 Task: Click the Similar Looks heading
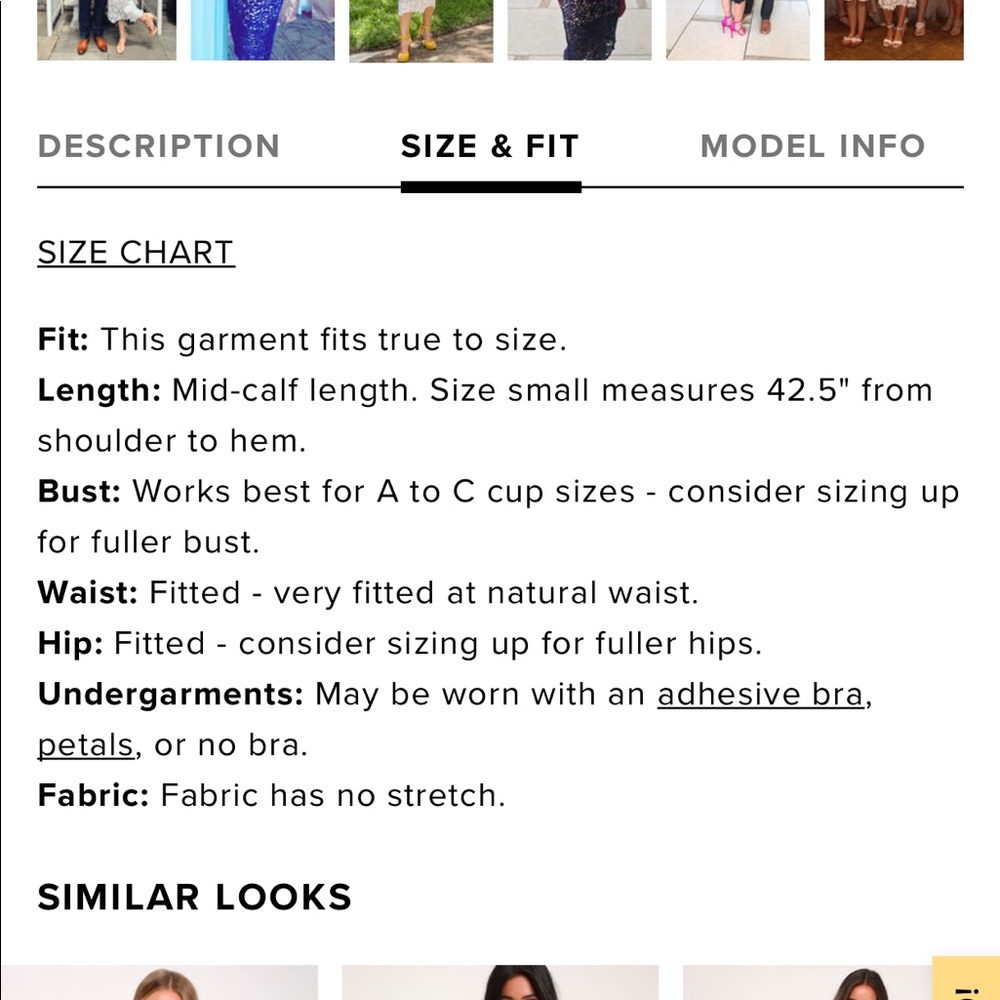[195, 897]
